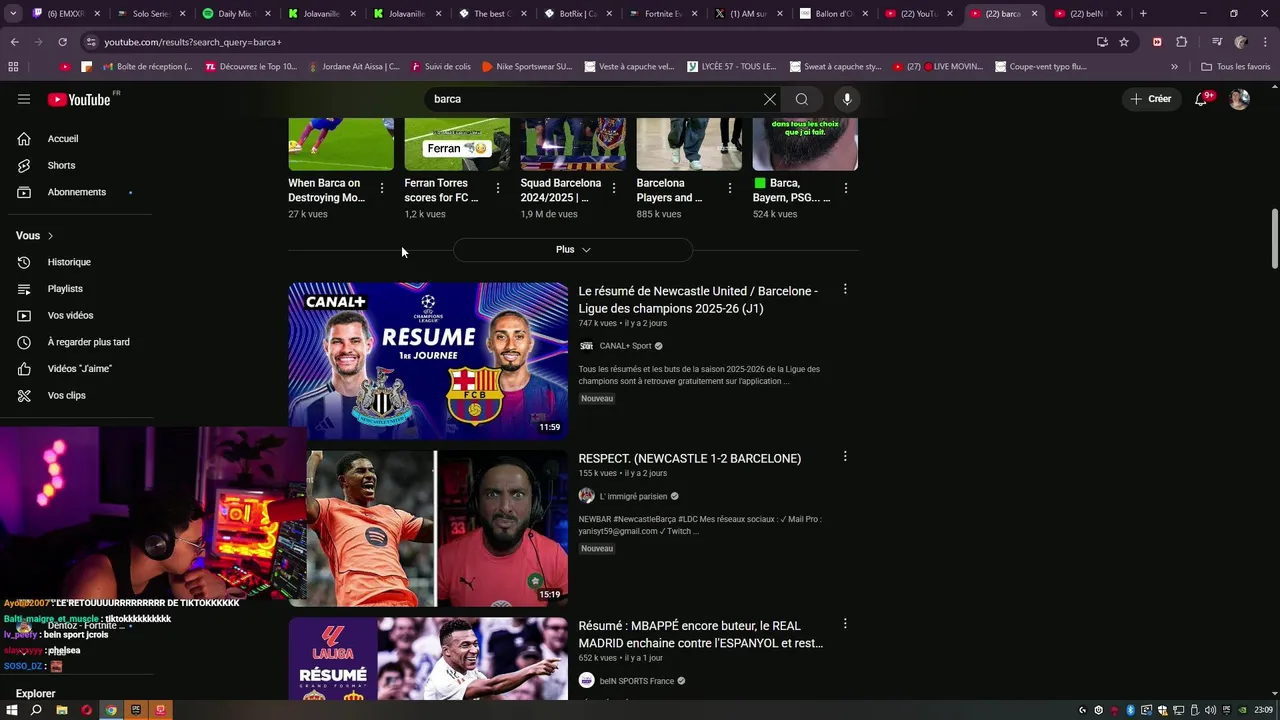Open the CANAL+ Sport channel link
Screen dimensions: 1280x720
click(625, 346)
